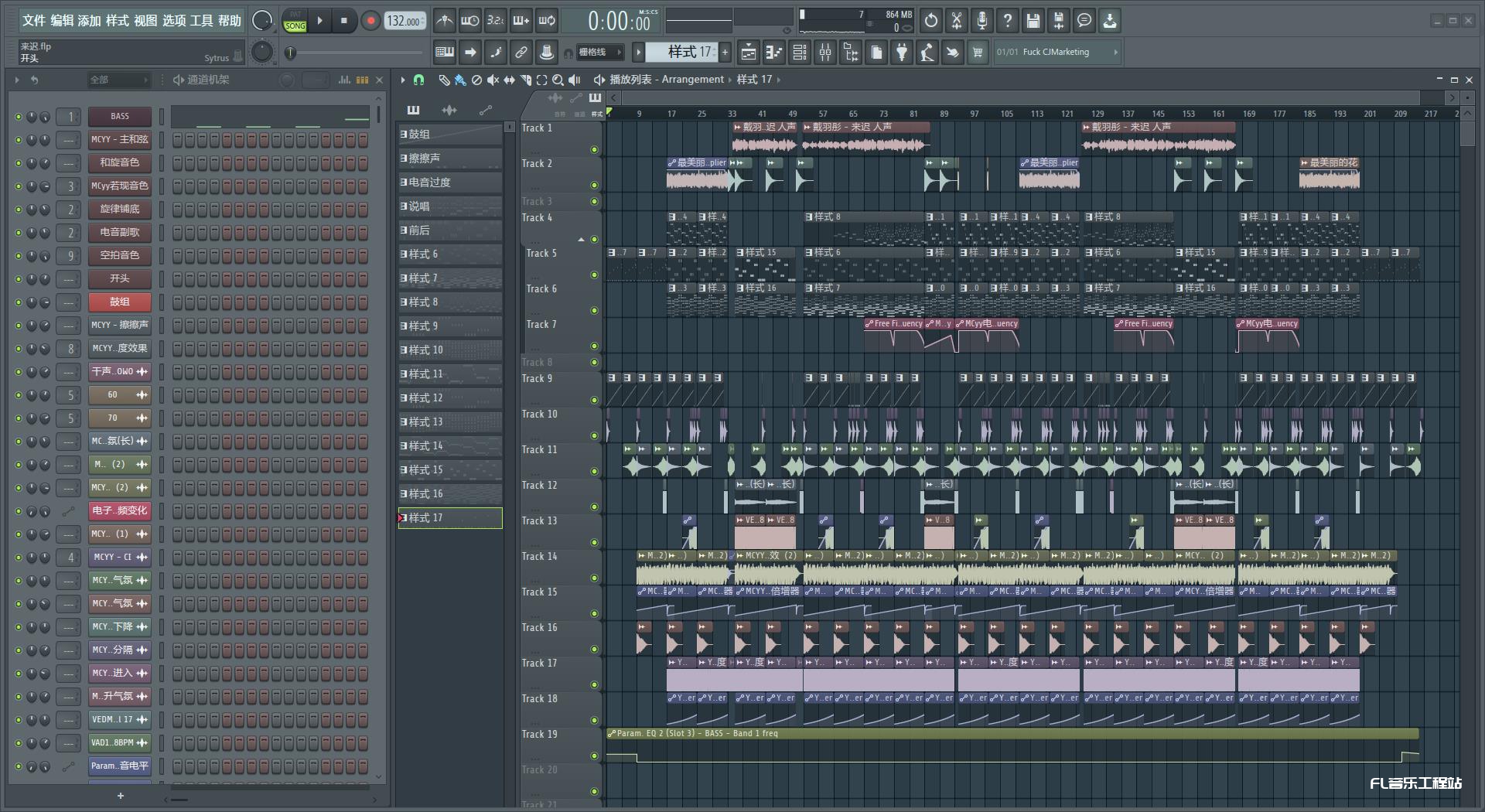
Task: Toggle the channel rack step sequencer view icon
Action: [x=362, y=80]
